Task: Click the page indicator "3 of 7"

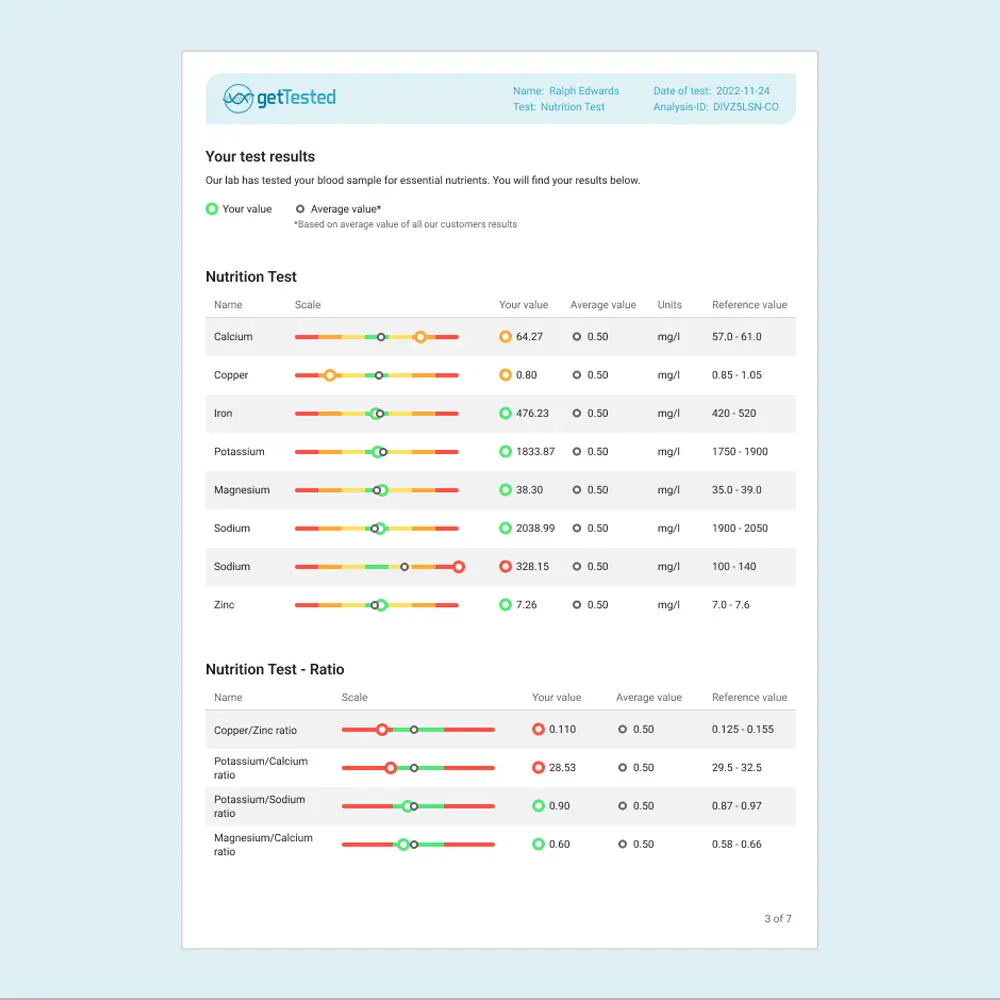Action: click(777, 918)
